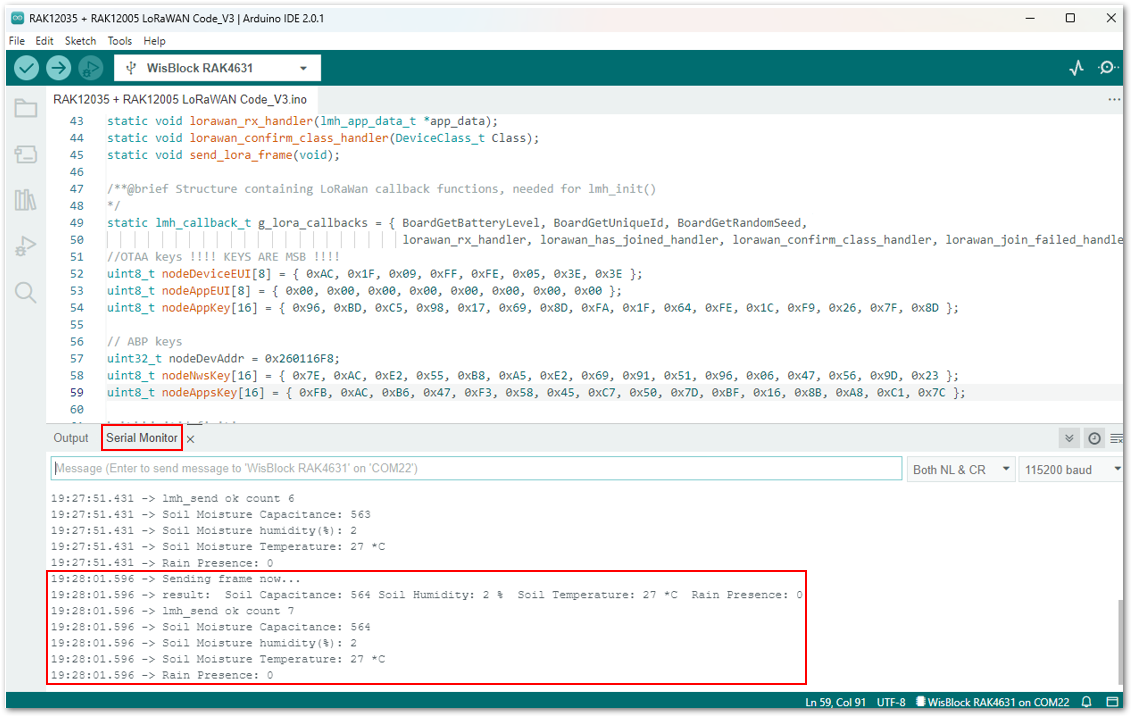Open the editor tab more options menu
1132x717 pixels.
pyautogui.click(x=1114, y=100)
